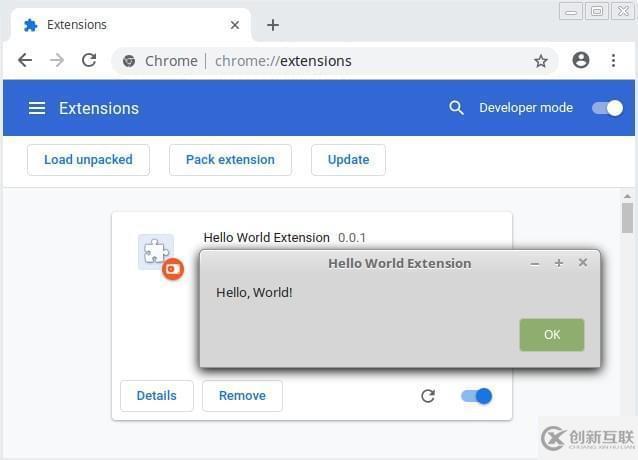The height and width of the screenshot is (460, 638).
Task: Open the Chrome profile avatar
Action: [x=581, y=60]
